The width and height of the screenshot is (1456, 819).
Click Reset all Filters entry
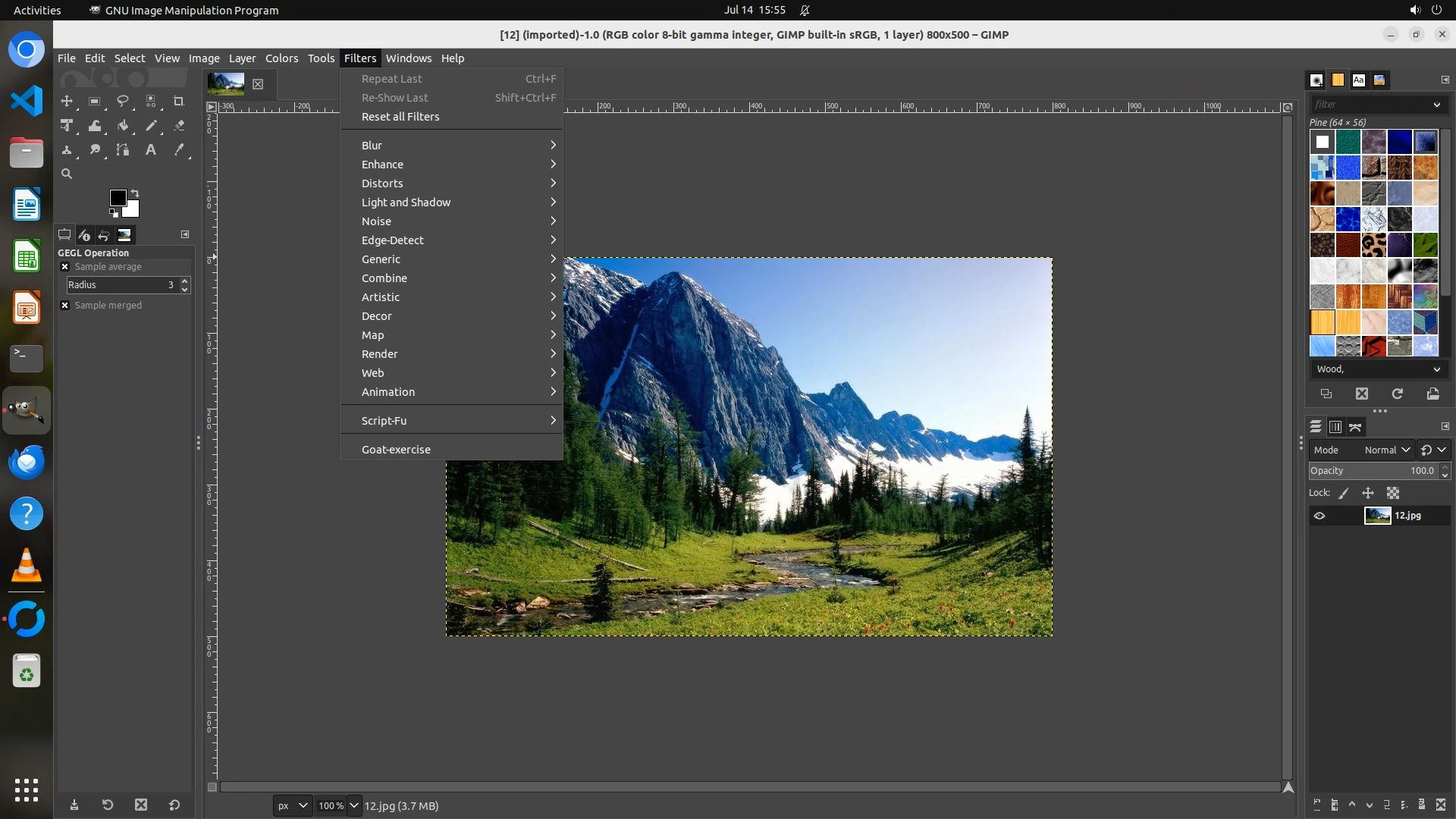click(x=400, y=117)
